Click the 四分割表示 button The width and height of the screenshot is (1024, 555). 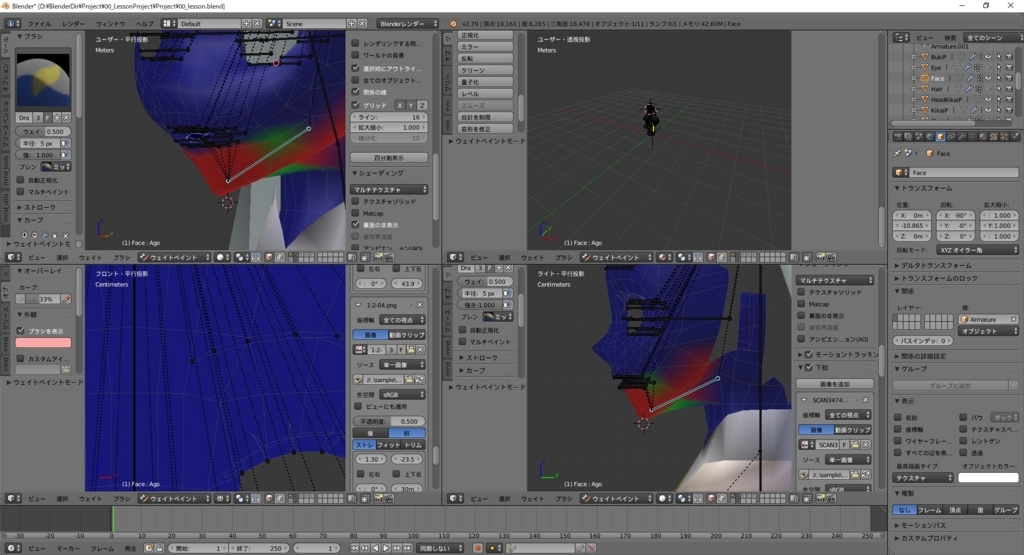[x=389, y=157]
